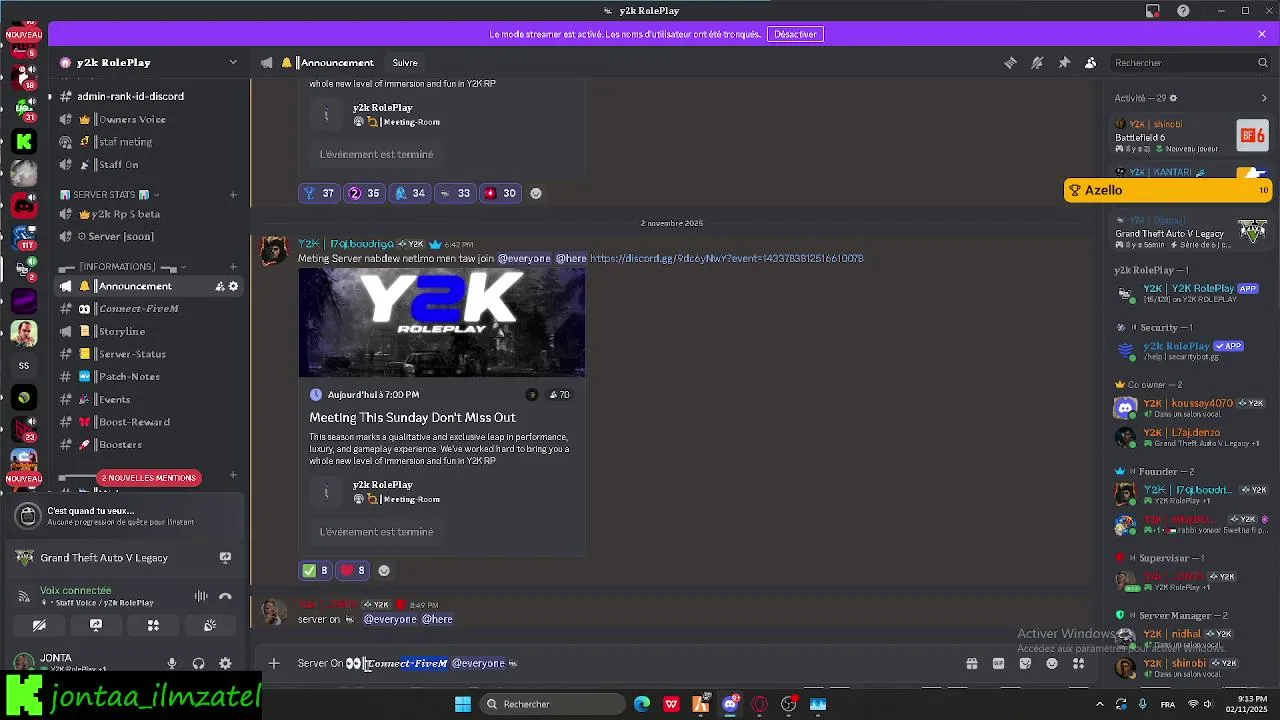The width and height of the screenshot is (1280, 720).
Task: Open noise suppression waveform icon
Action: click(201, 596)
